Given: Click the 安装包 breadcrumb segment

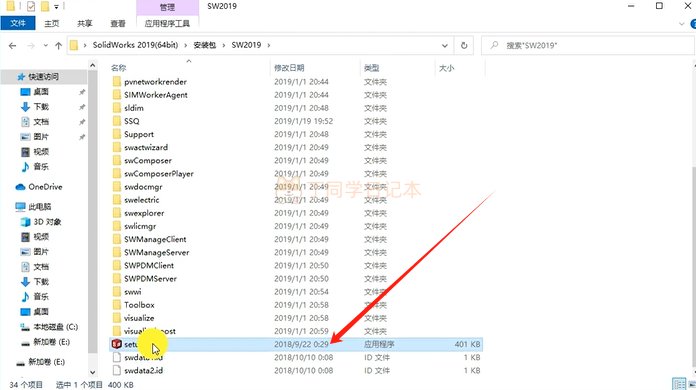Looking at the screenshot, I should 205,45.
